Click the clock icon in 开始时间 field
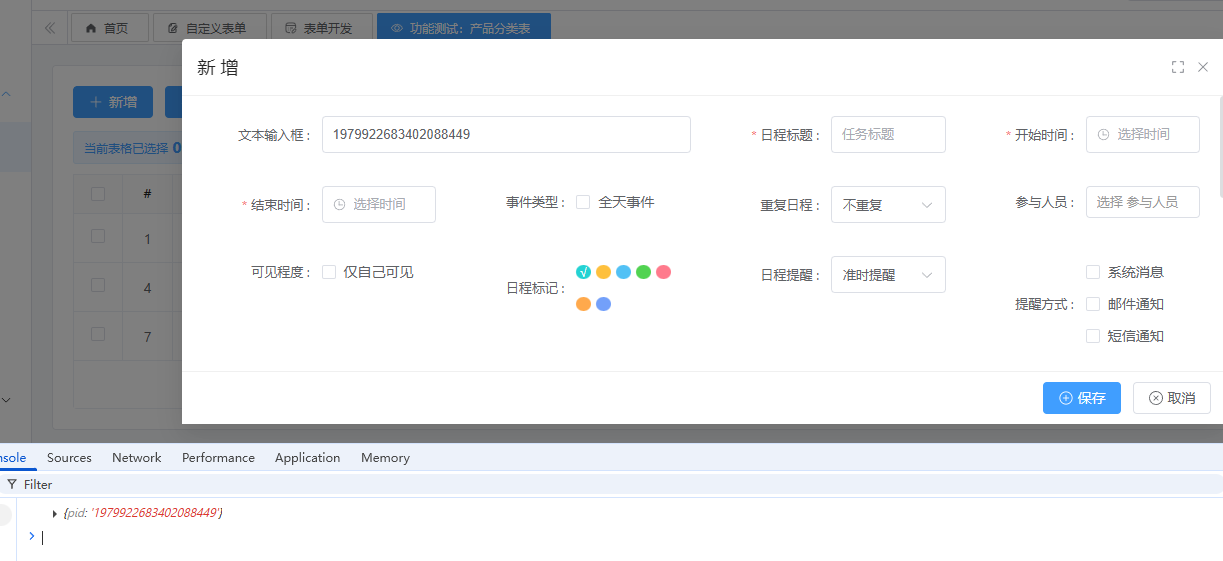The width and height of the screenshot is (1223, 561). point(1103,134)
